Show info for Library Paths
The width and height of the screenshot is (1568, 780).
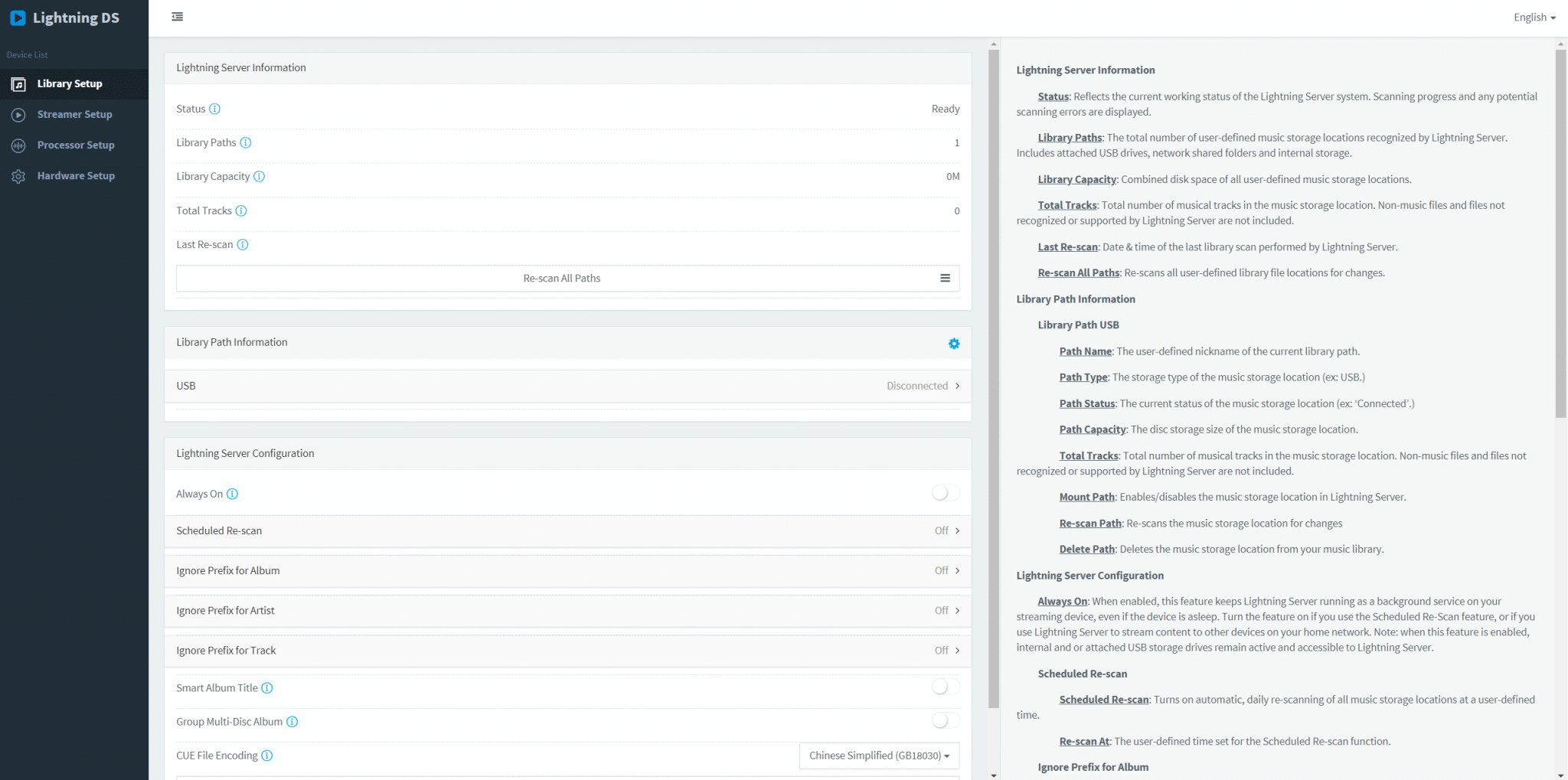pos(246,142)
